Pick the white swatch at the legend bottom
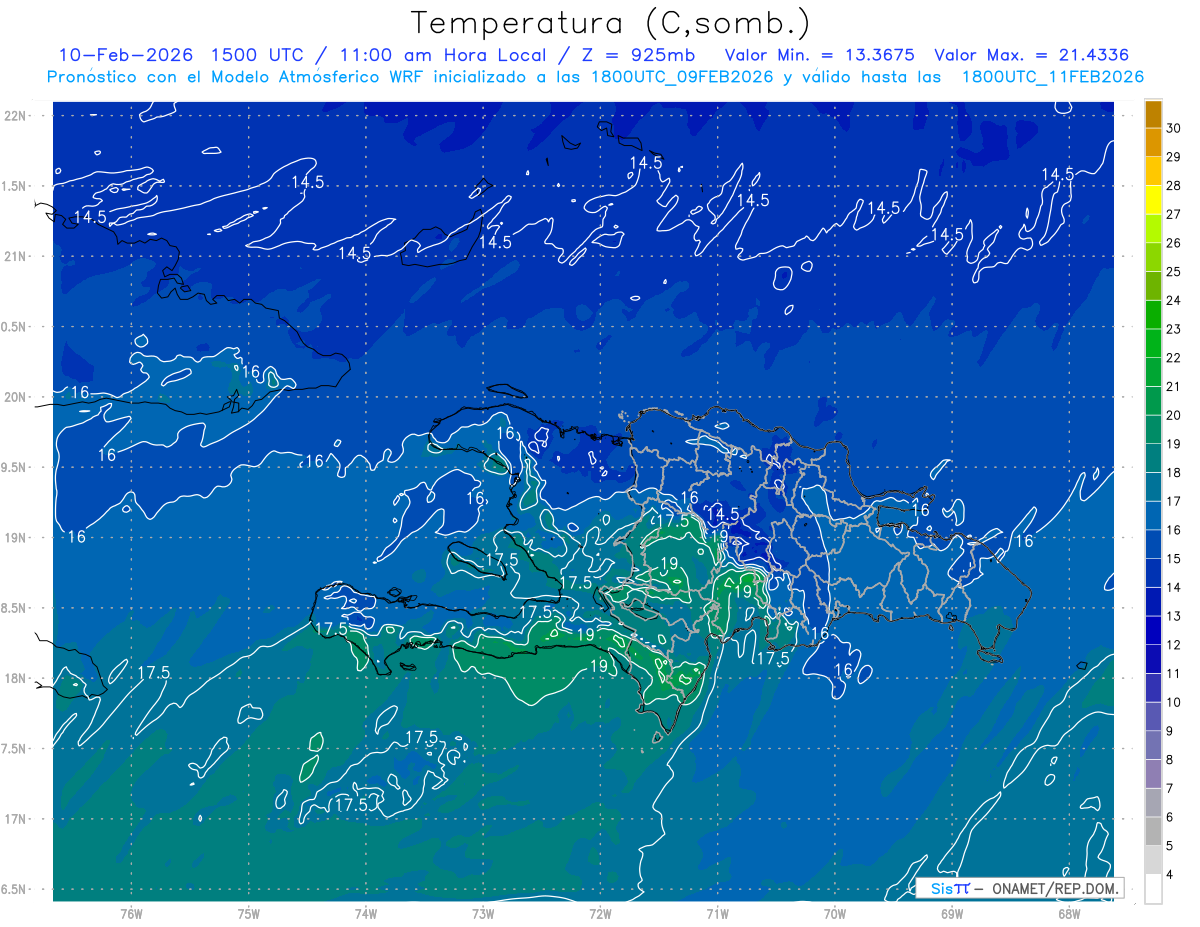The image size is (1200, 927). [1153, 889]
